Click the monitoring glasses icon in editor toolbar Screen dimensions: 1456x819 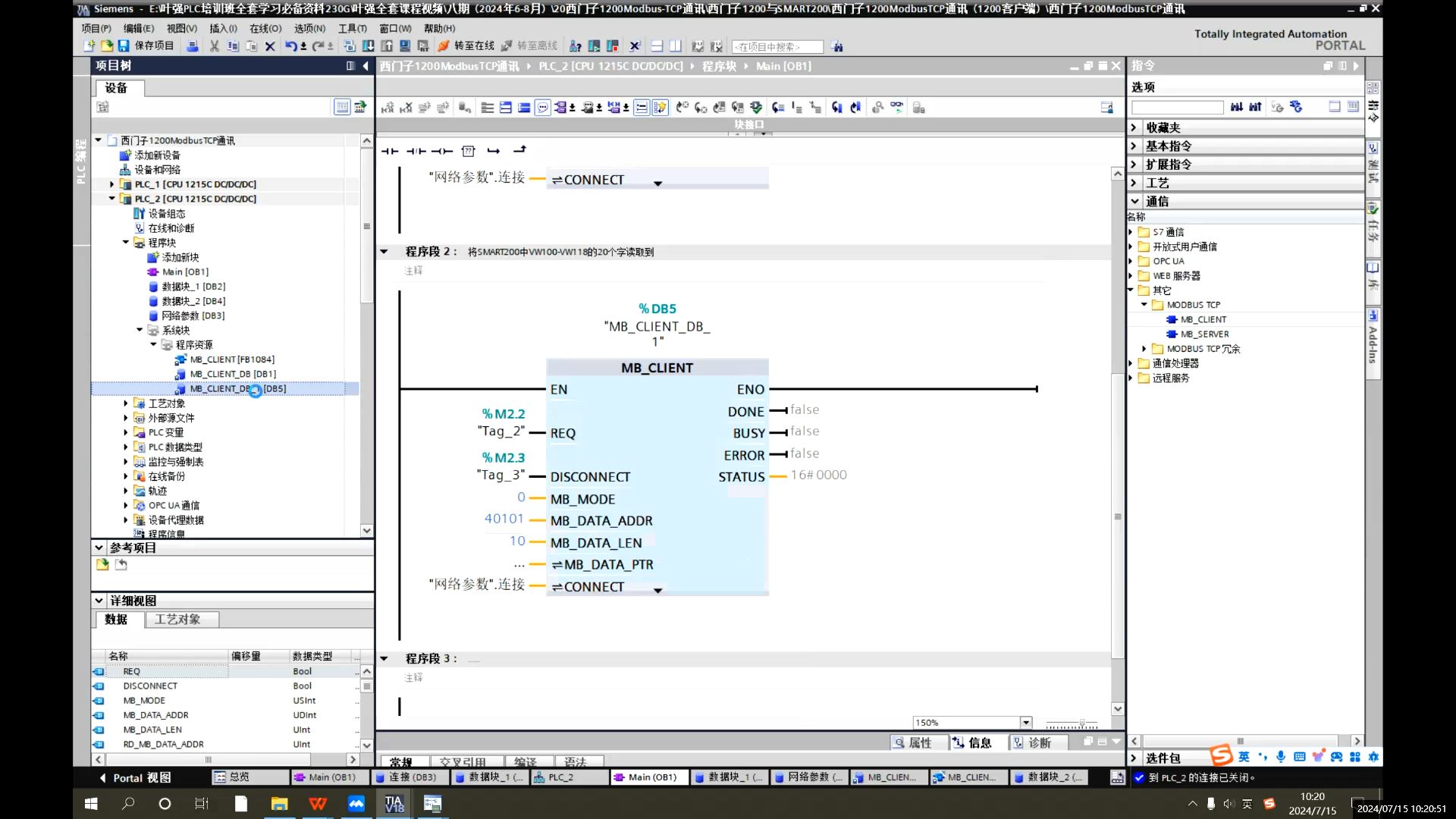click(897, 107)
